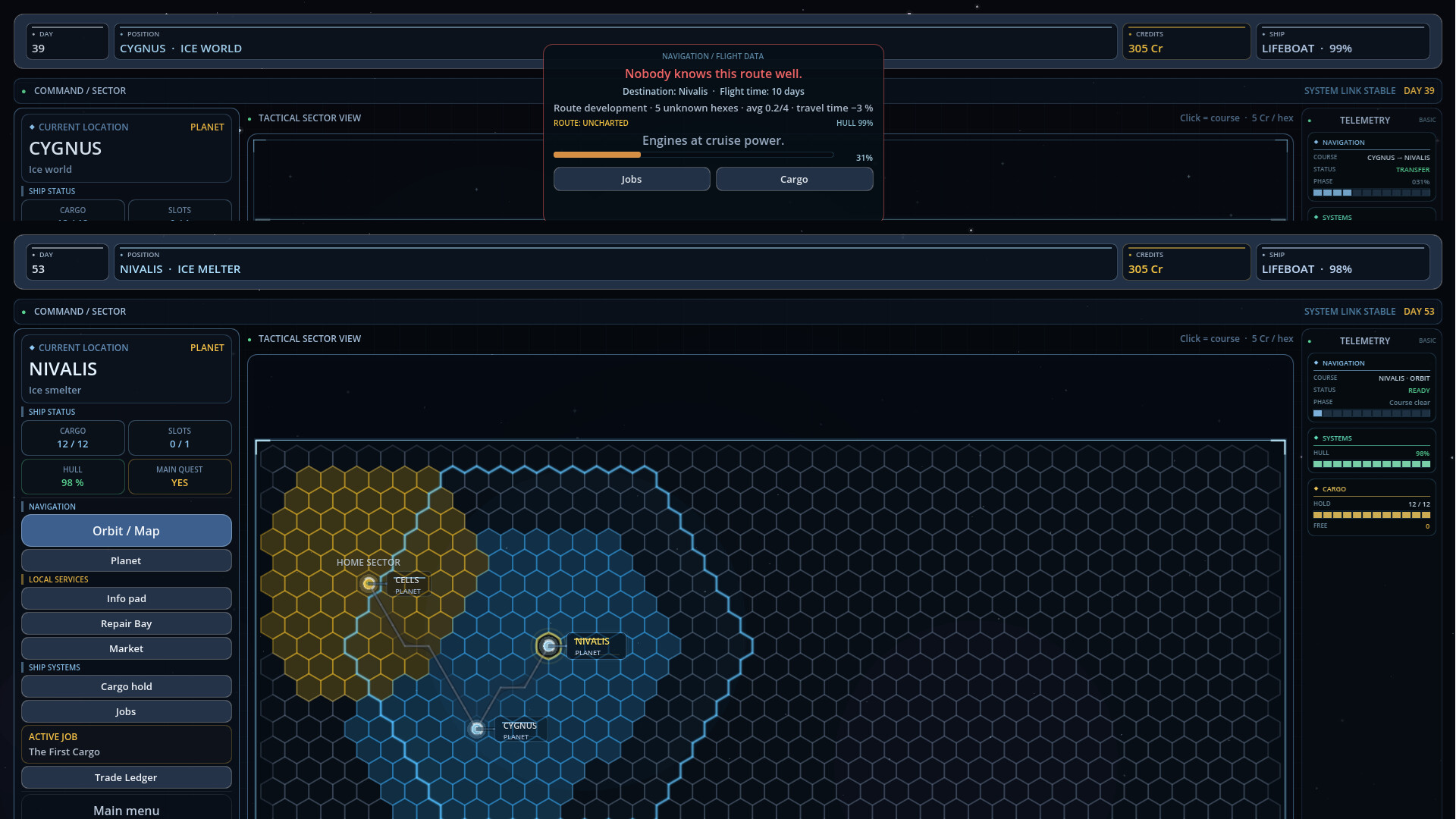Screen dimensions: 1456x819
Task: Click the hull segmented bar in telemetry
Action: (1372, 464)
